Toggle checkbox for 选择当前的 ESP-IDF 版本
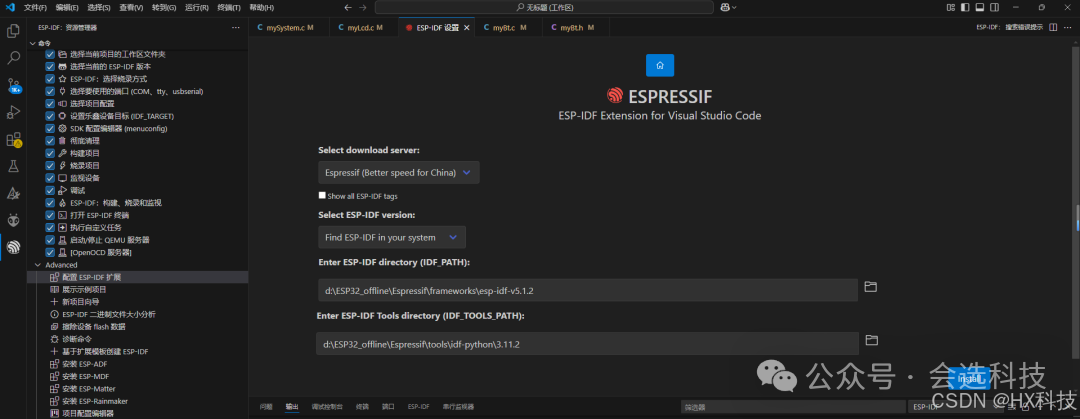 [x=50, y=67]
